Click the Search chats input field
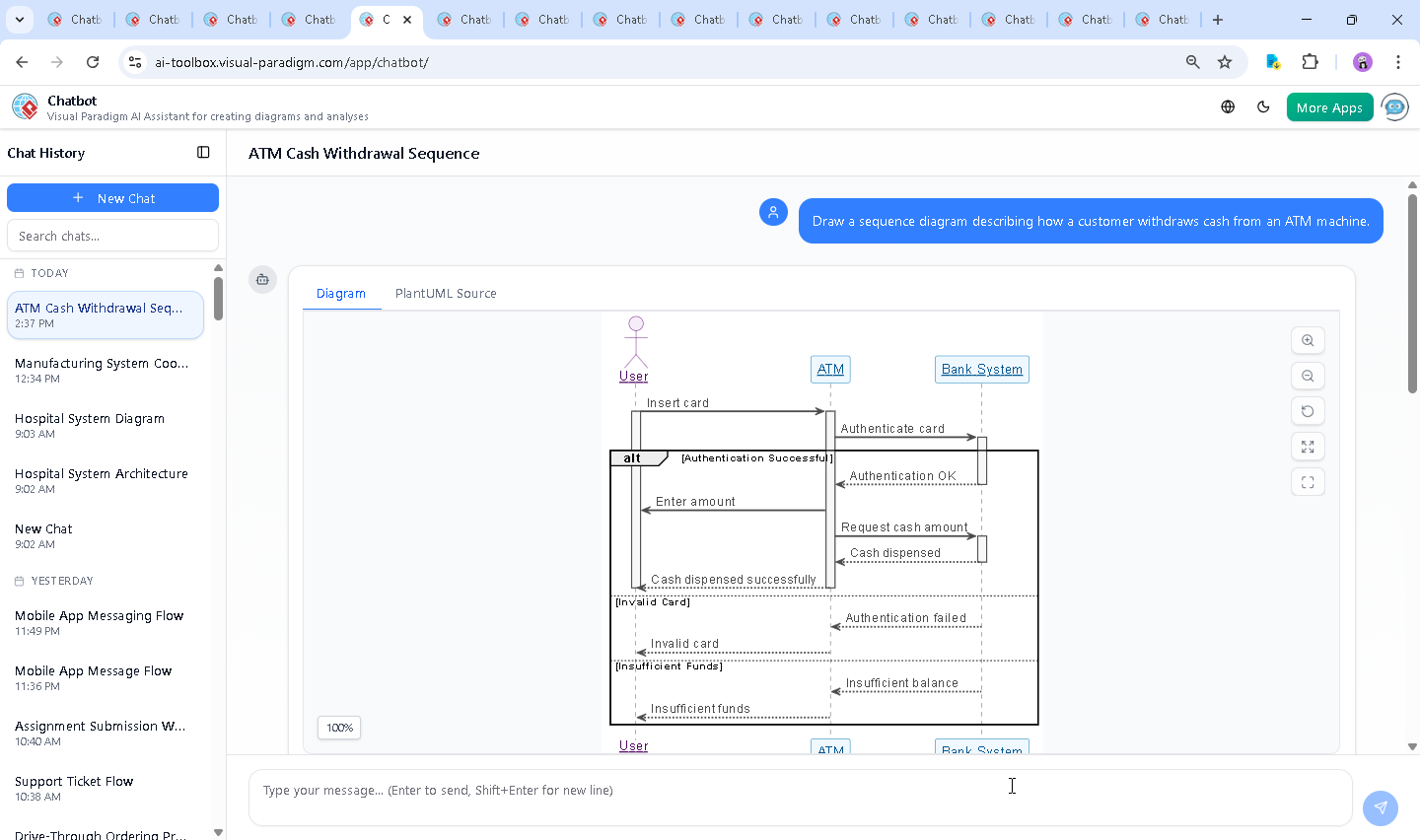Screen dimensions: 1420x840 tap(112, 236)
